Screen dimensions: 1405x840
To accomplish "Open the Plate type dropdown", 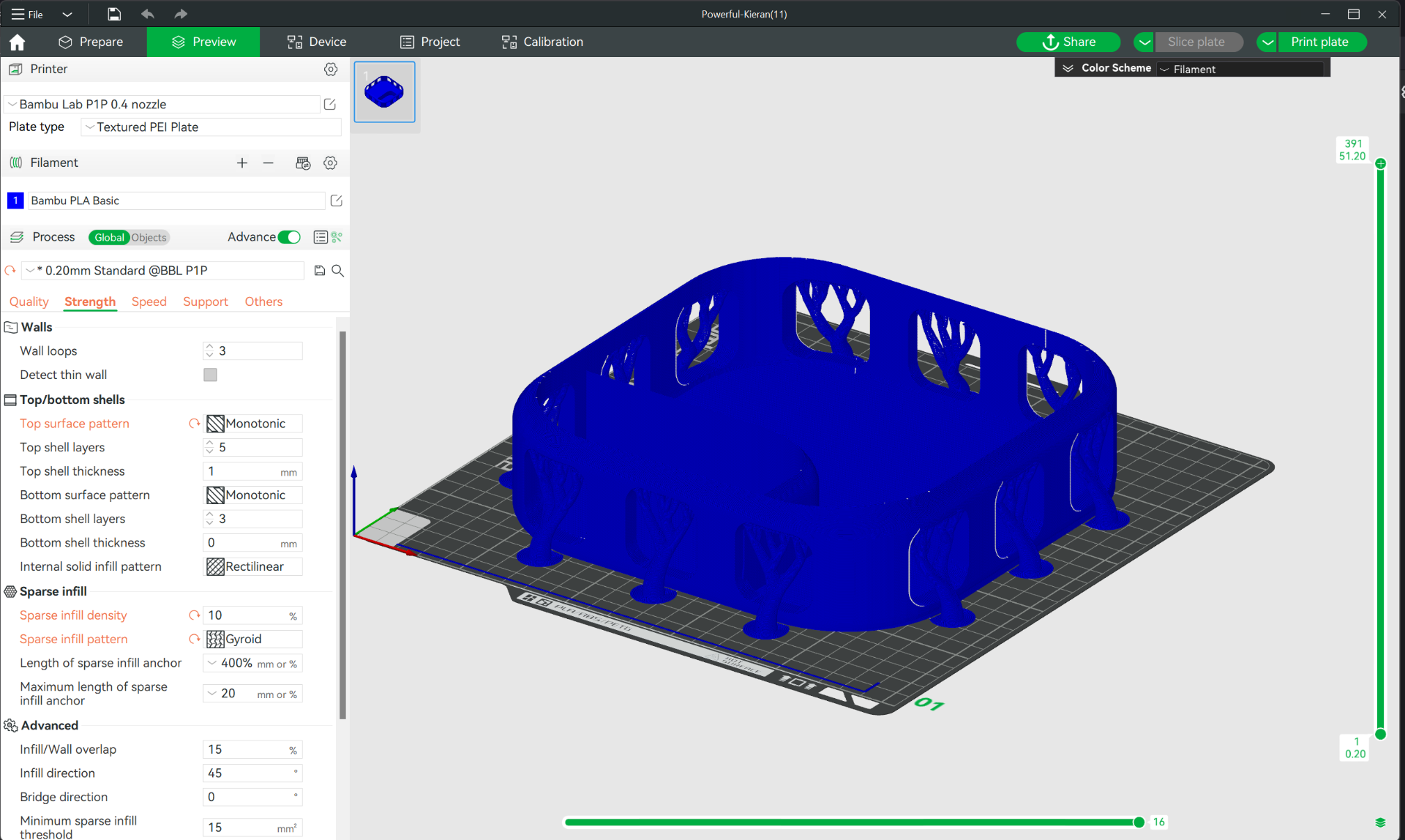I will (x=211, y=127).
